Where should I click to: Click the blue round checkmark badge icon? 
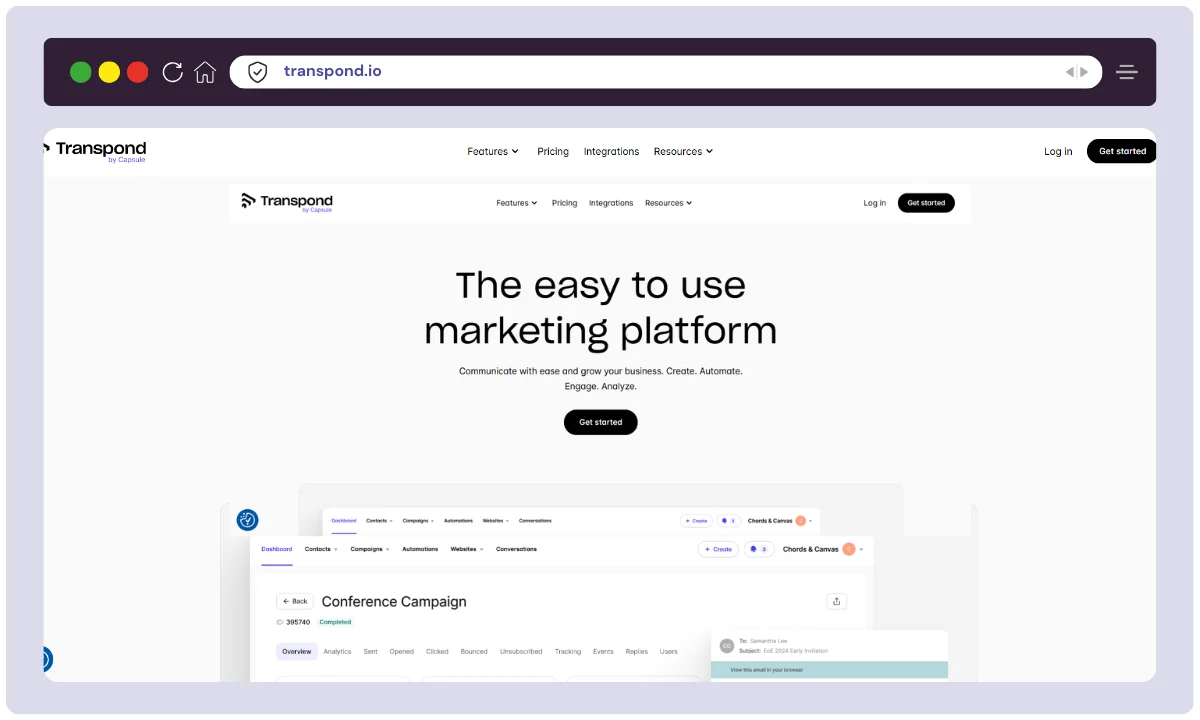tap(247, 520)
